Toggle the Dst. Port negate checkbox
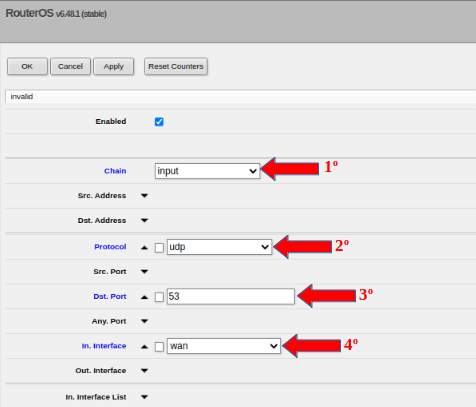The image size is (476, 407). pos(159,297)
